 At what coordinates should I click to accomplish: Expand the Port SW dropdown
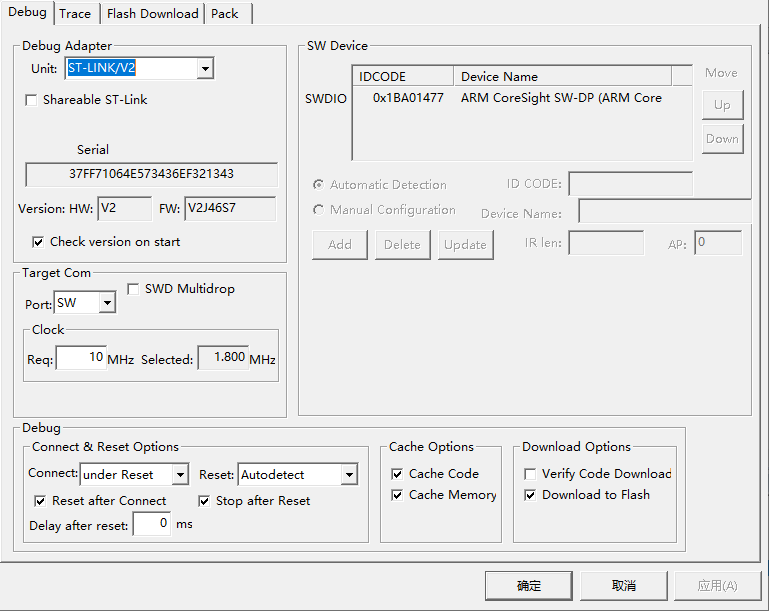coord(107,303)
